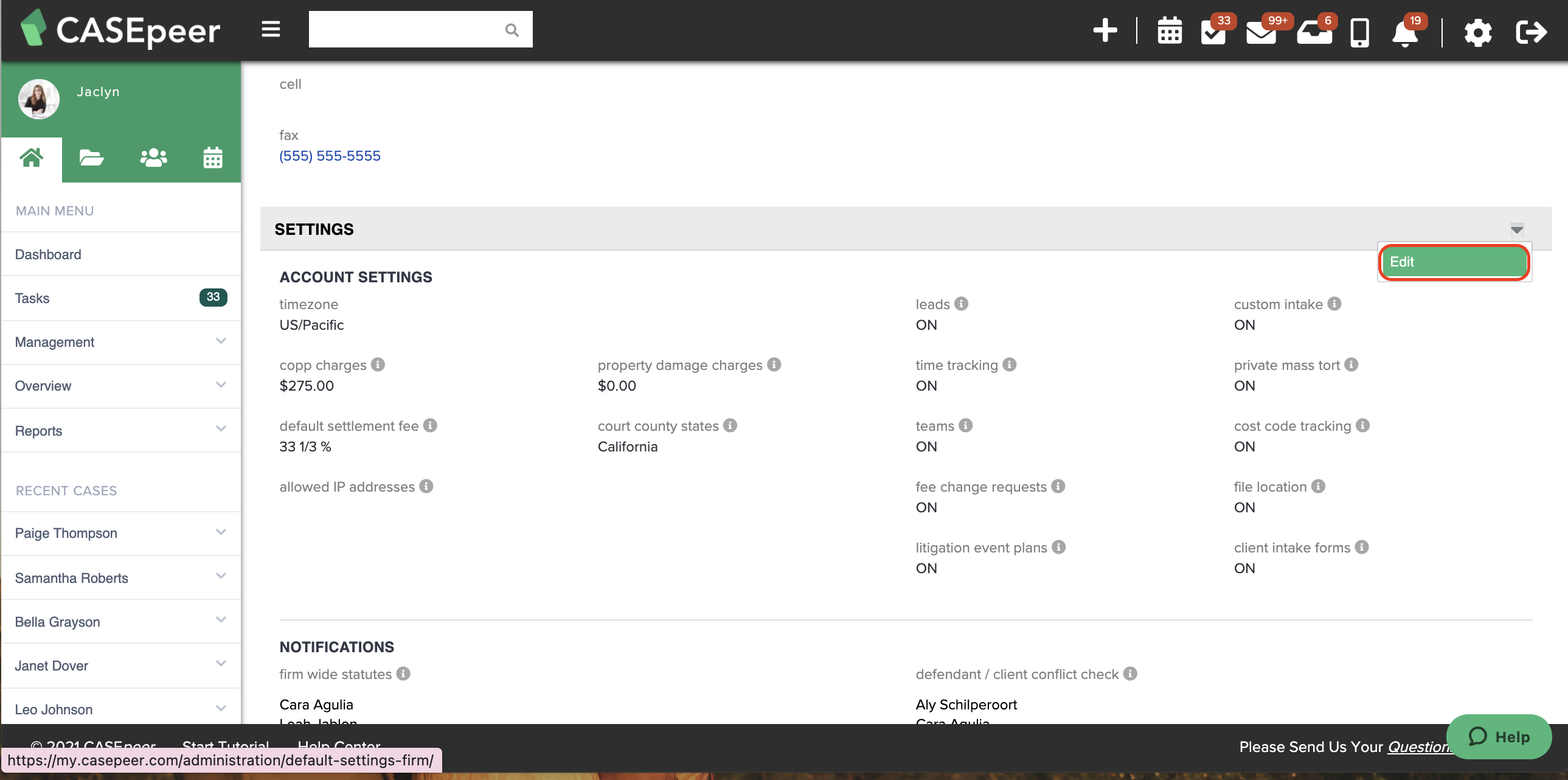Select the home icon in the sidebar
Image resolution: width=1568 pixels, height=780 pixels.
[x=32, y=158]
